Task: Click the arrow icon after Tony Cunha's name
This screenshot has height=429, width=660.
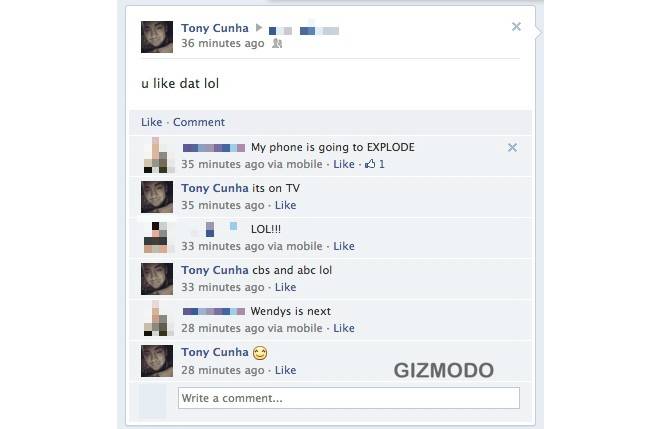Action: point(259,28)
